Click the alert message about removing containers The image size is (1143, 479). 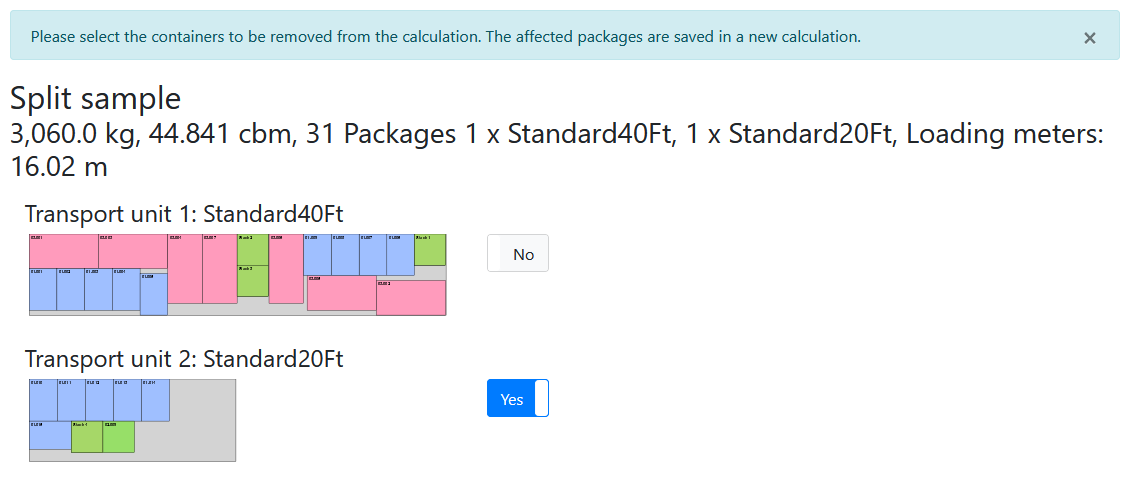(445, 37)
